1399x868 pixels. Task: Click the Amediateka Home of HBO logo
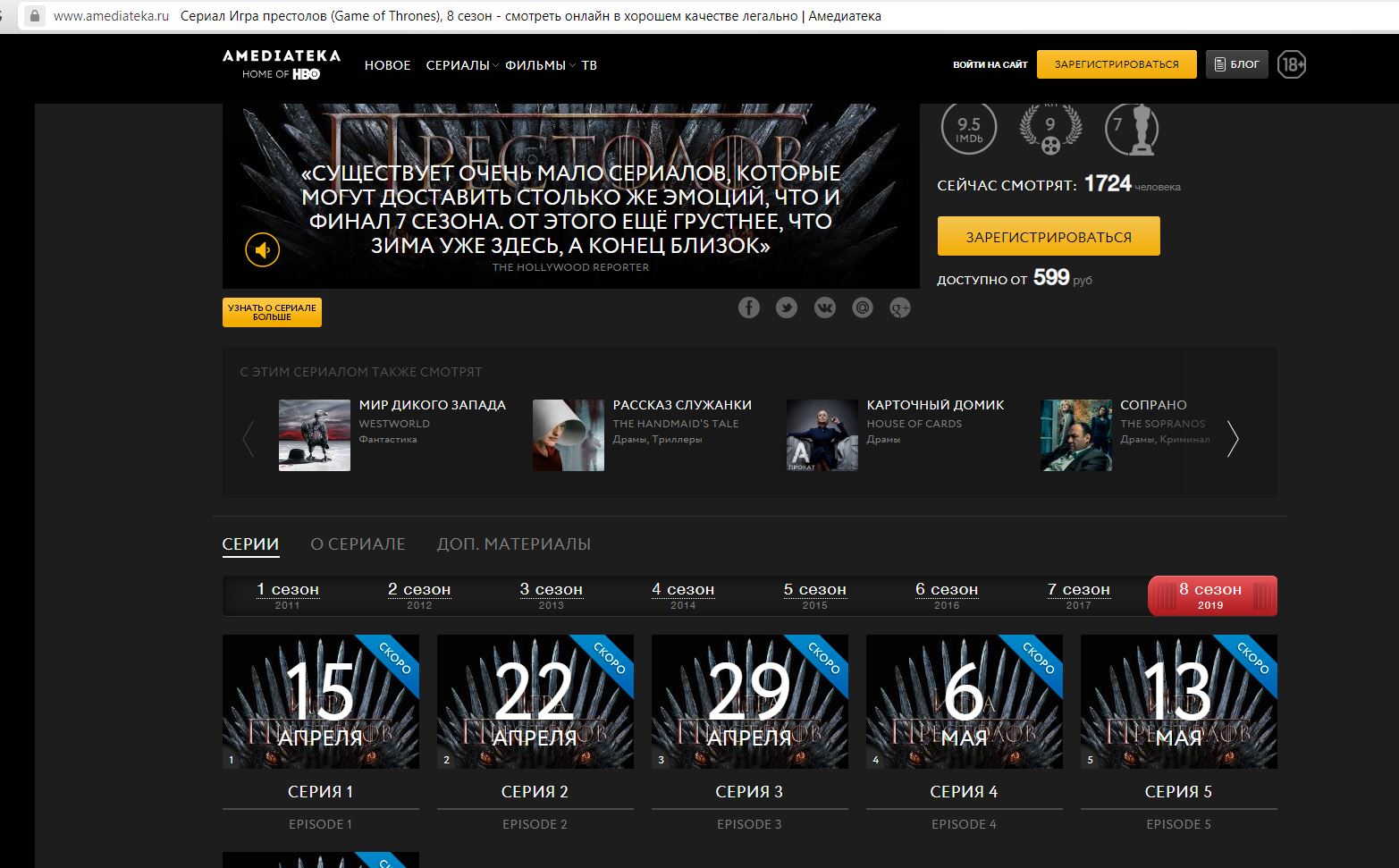click(x=282, y=64)
